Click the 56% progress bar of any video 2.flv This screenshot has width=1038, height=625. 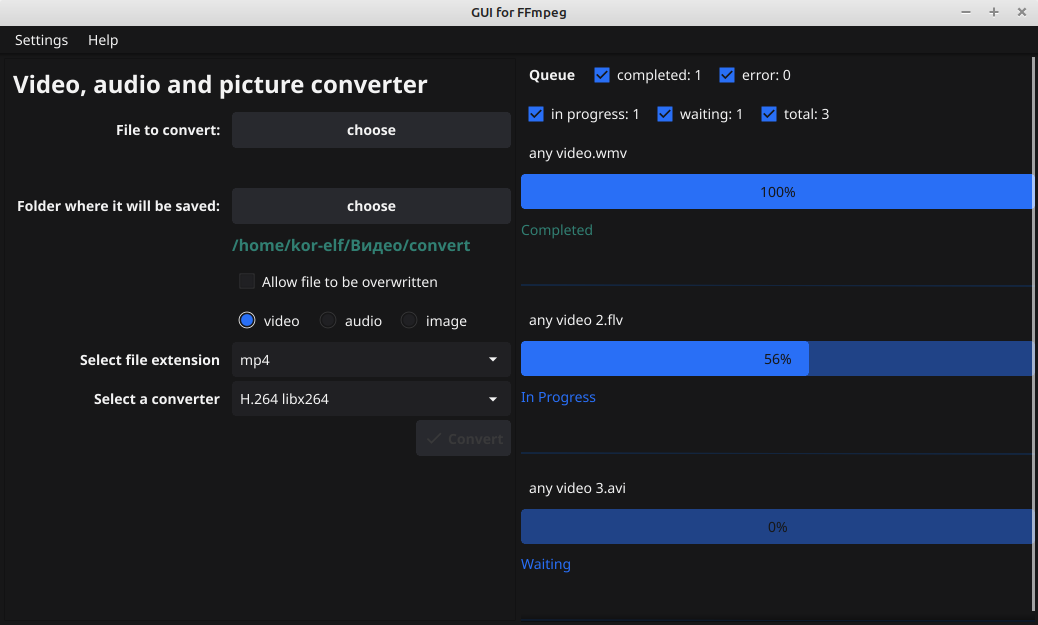pyautogui.click(x=777, y=359)
